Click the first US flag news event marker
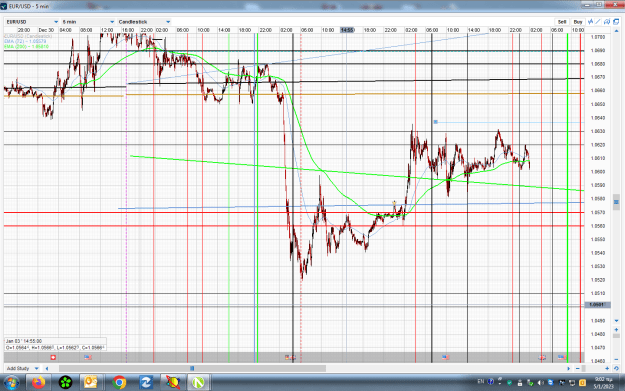The image size is (625, 391). coord(88,357)
